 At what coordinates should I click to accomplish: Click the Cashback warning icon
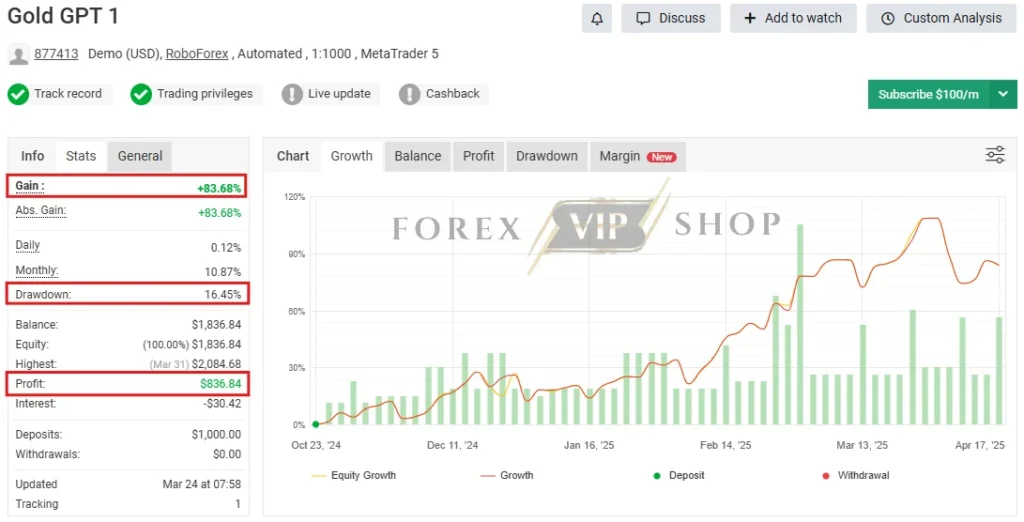click(409, 94)
